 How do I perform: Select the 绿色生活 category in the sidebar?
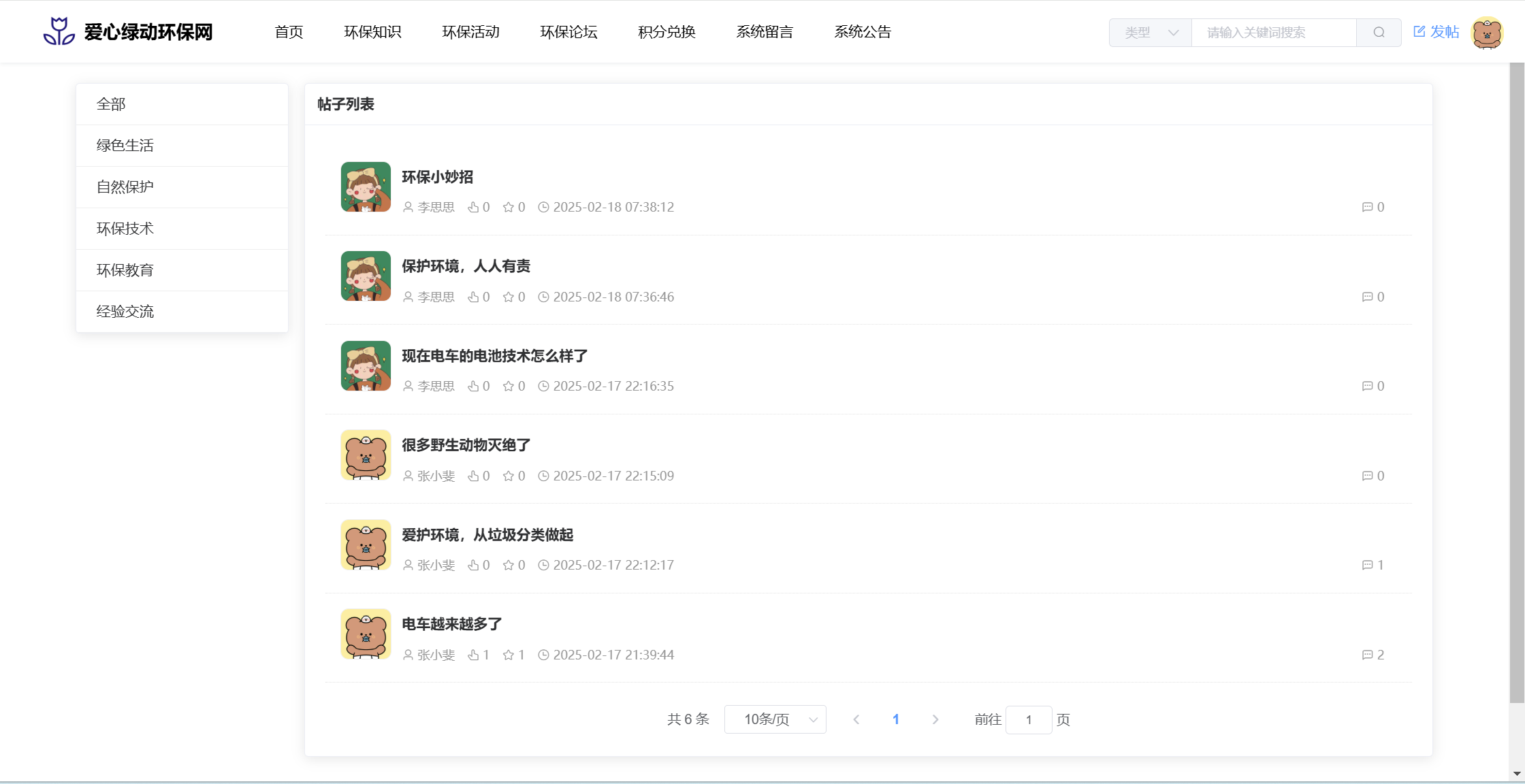(125, 146)
